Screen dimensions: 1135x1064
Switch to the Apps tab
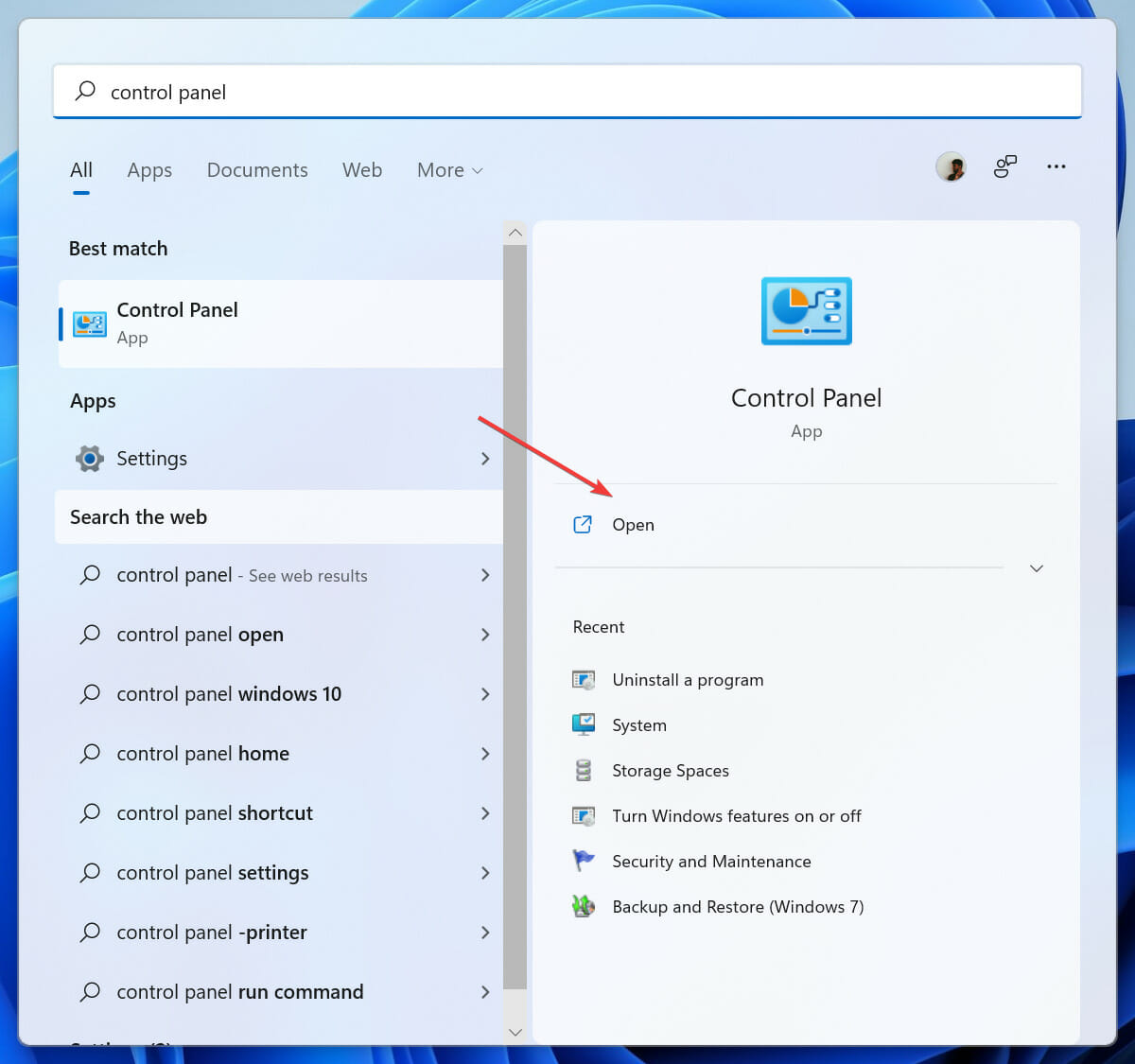coord(149,170)
